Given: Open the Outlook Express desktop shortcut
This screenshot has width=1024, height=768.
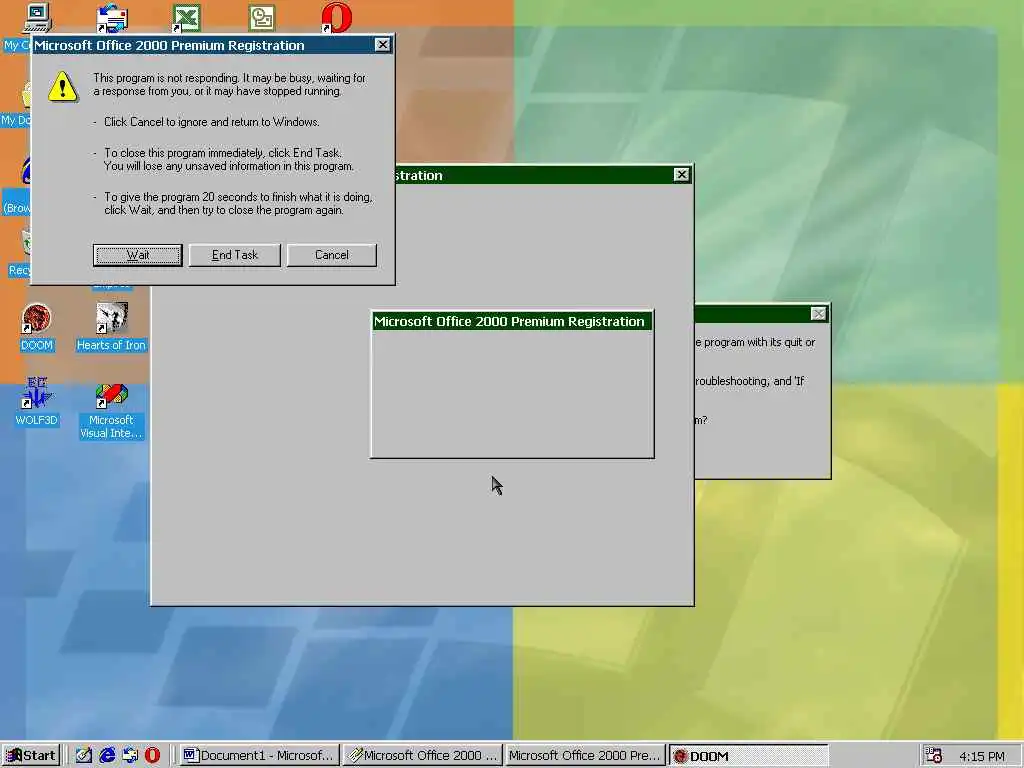Looking at the screenshot, I should click(x=112, y=18).
